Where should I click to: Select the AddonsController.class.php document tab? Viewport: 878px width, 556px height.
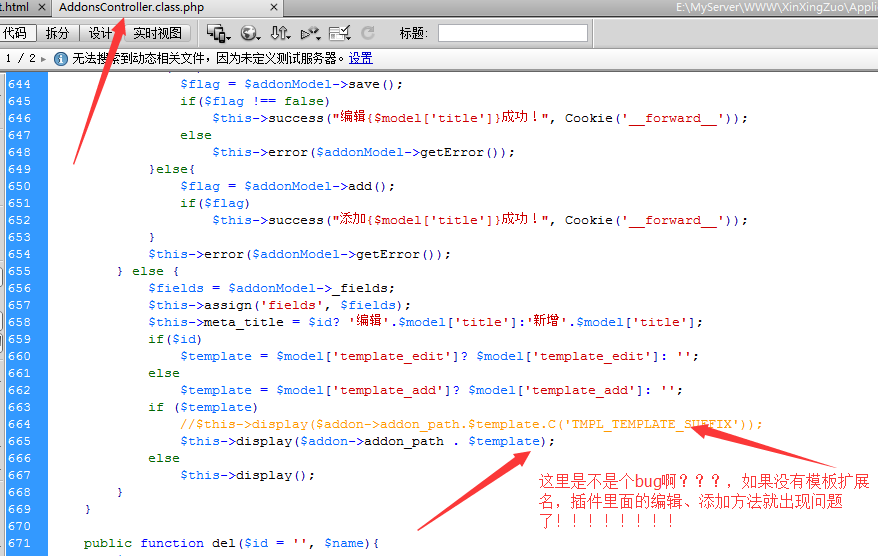[131, 8]
